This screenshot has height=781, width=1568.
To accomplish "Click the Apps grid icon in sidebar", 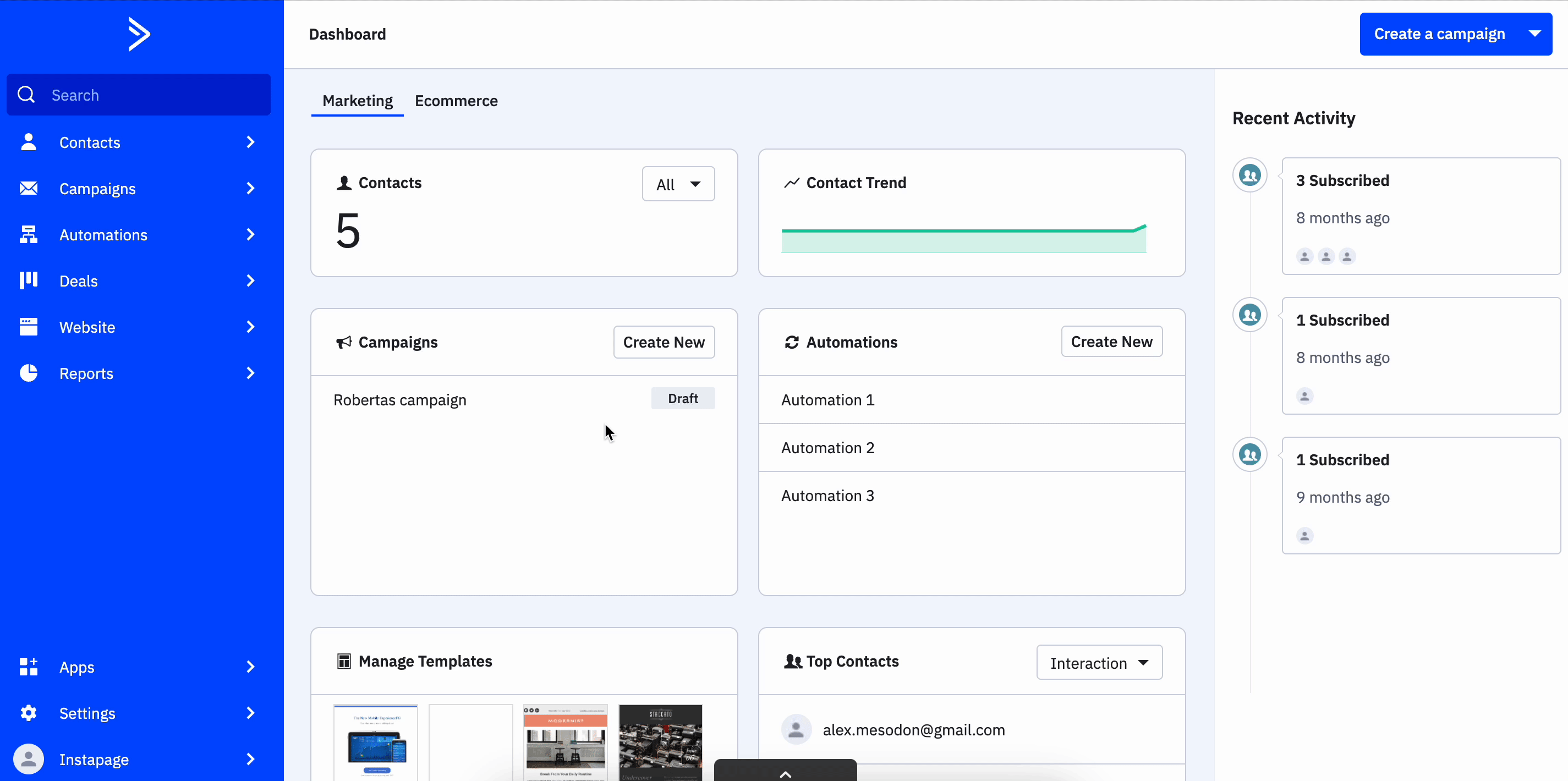I will [29, 667].
